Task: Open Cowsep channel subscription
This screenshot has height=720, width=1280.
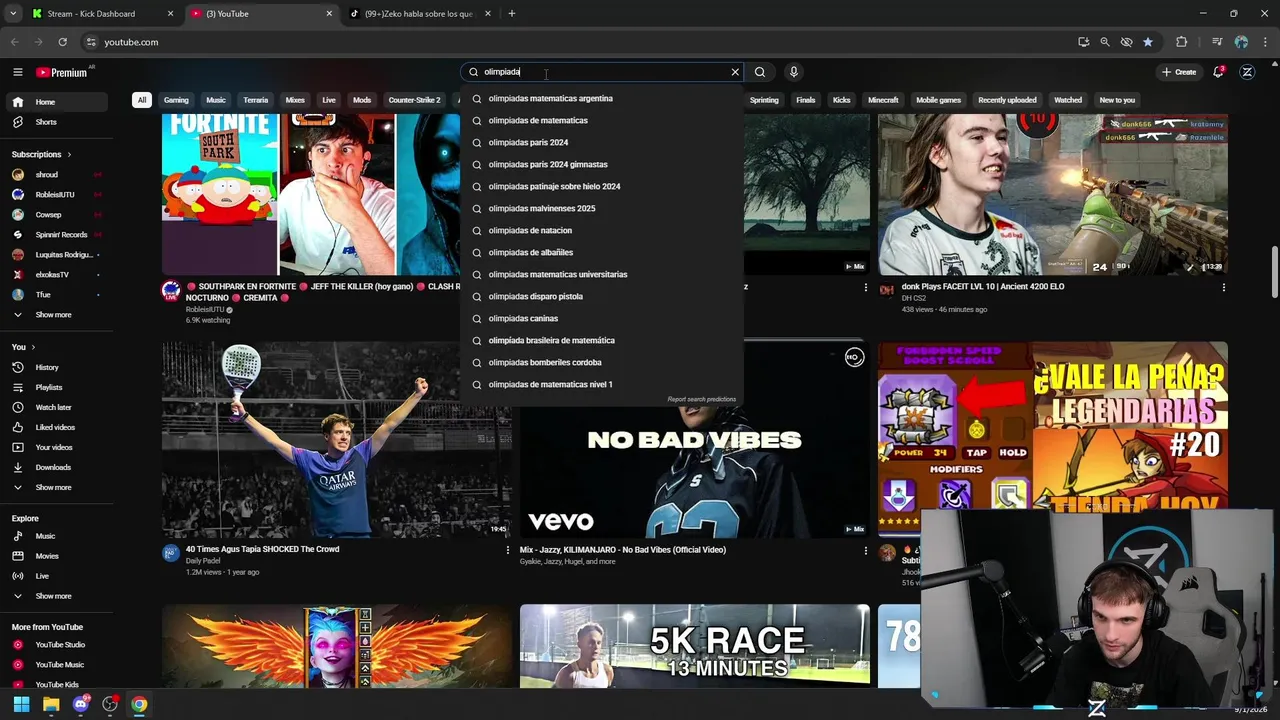Action: click(58, 214)
